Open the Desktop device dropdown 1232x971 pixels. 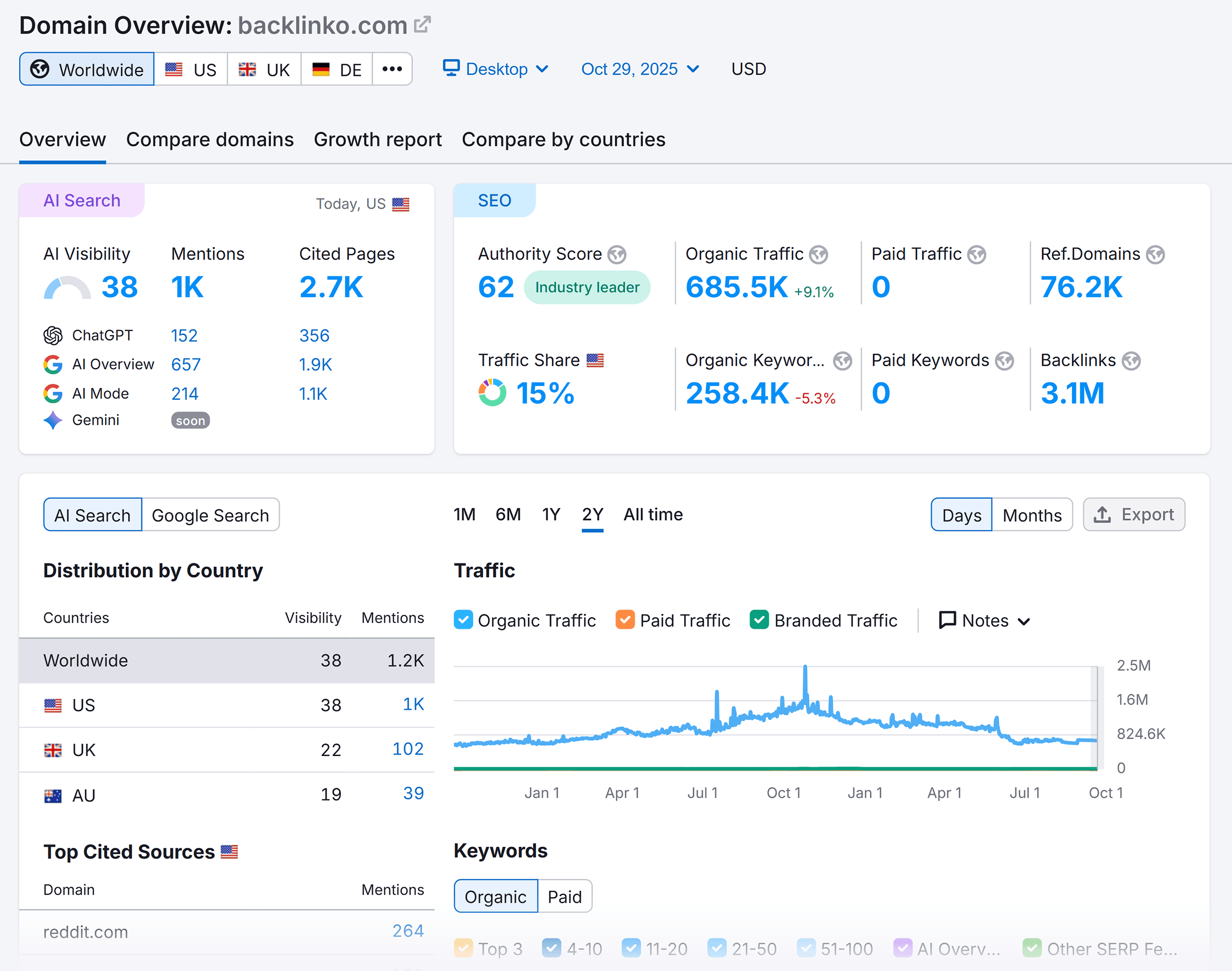point(496,69)
